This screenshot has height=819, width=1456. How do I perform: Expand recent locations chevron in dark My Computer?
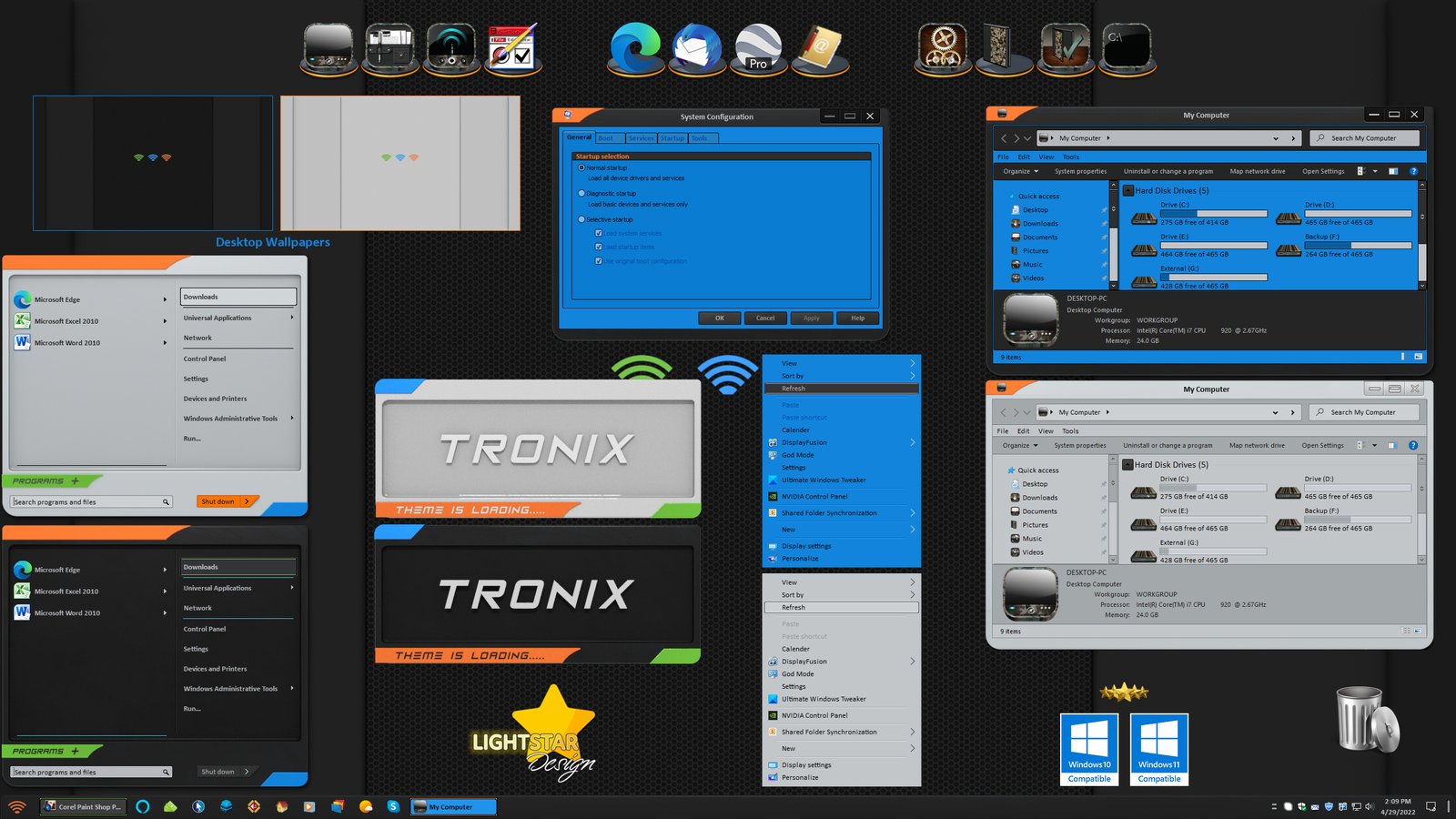pos(1027,138)
